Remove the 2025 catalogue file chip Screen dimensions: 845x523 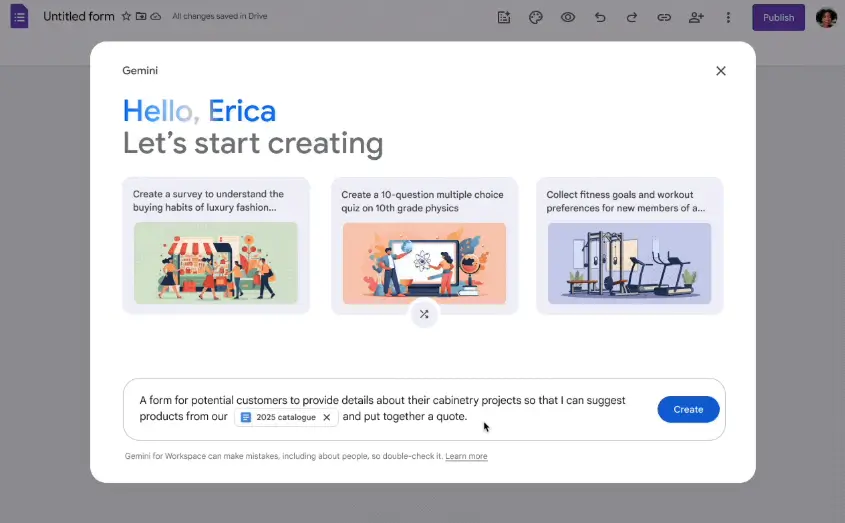point(327,417)
